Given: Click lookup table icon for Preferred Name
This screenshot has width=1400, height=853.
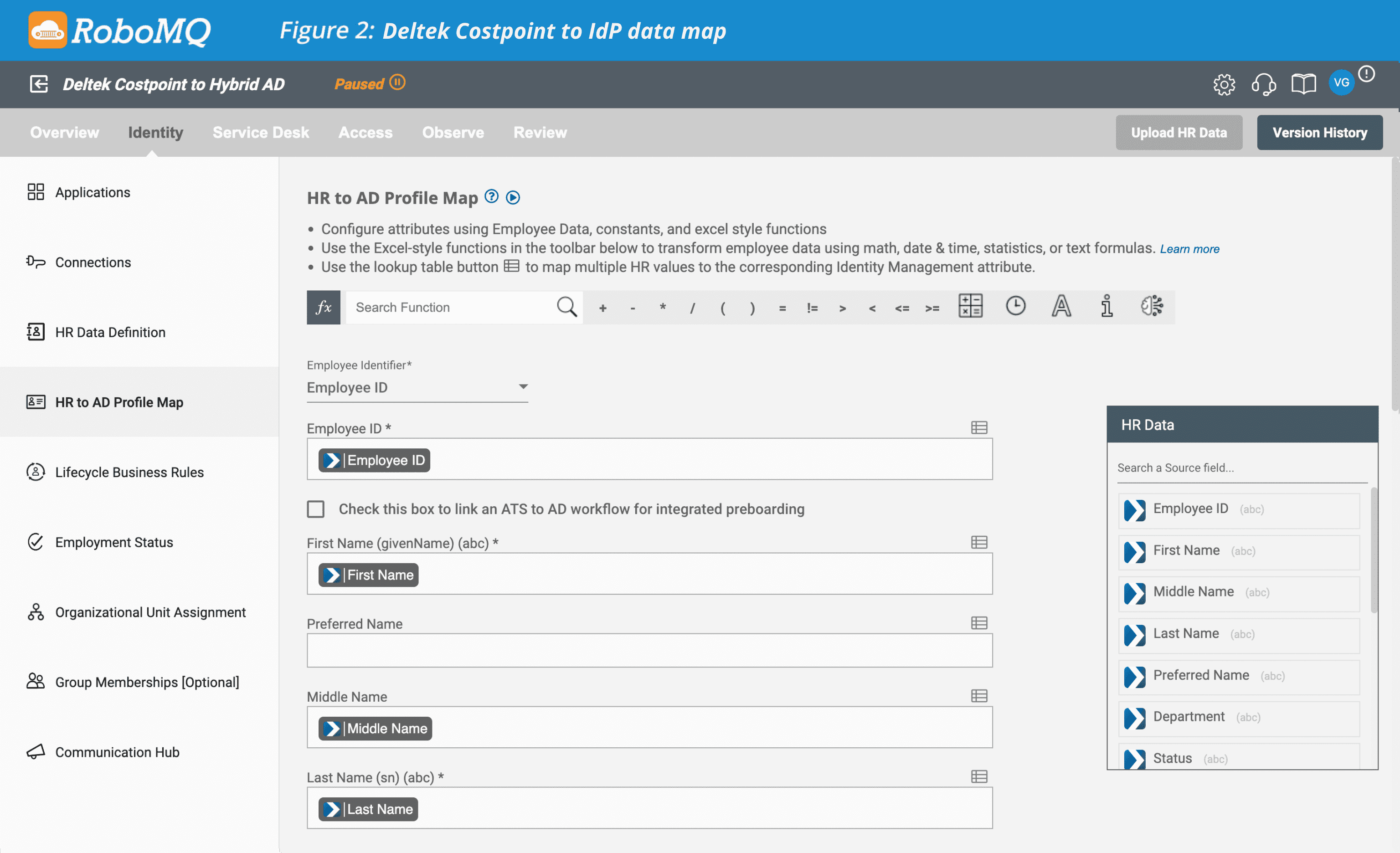Looking at the screenshot, I should pos(978,623).
